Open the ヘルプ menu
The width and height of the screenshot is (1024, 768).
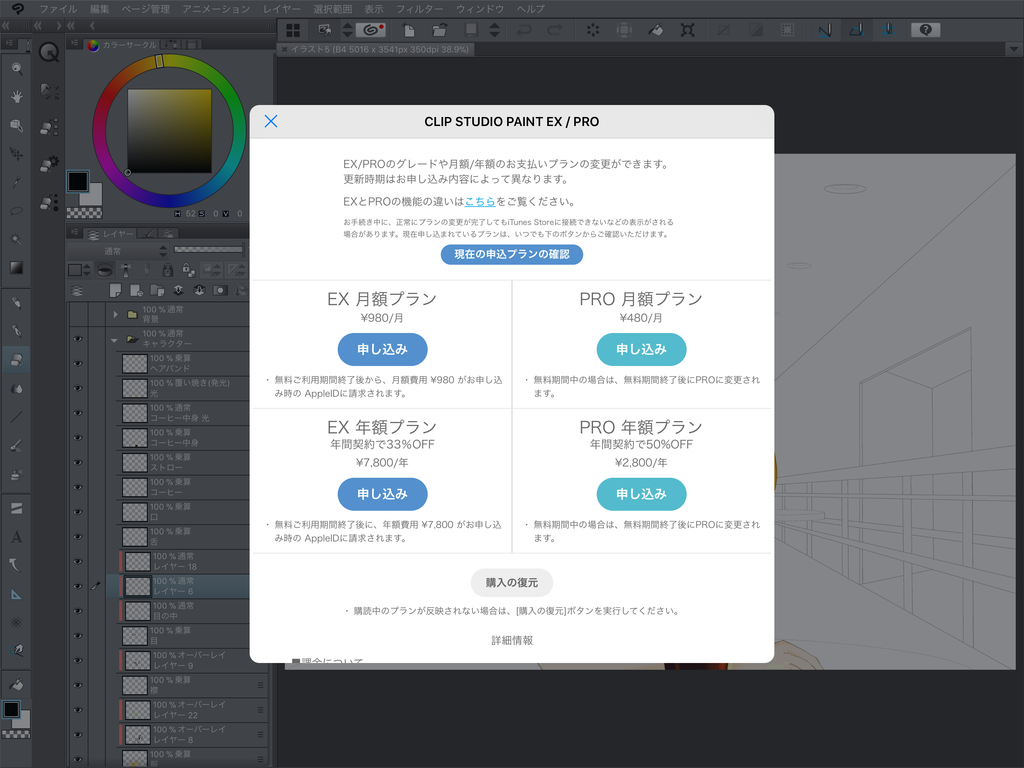(530, 8)
